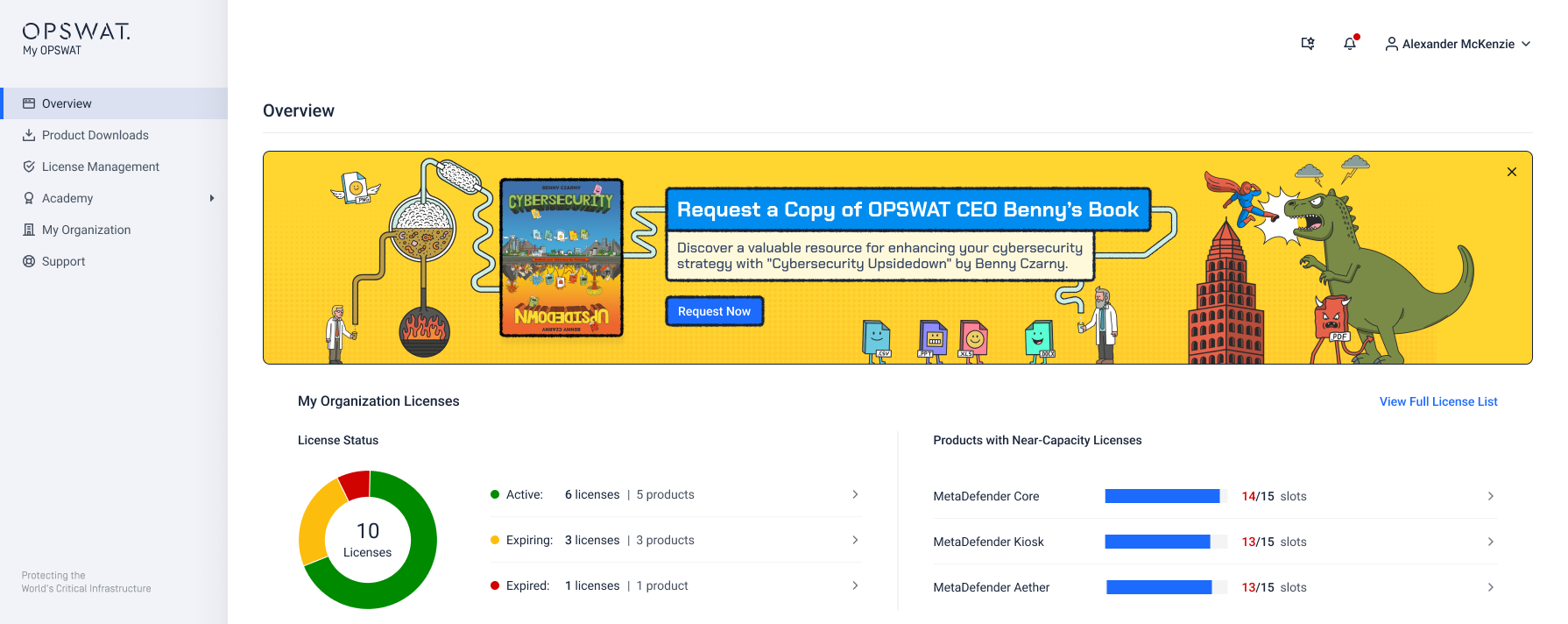Open MetaDefender Core row chevron

[1490, 496]
